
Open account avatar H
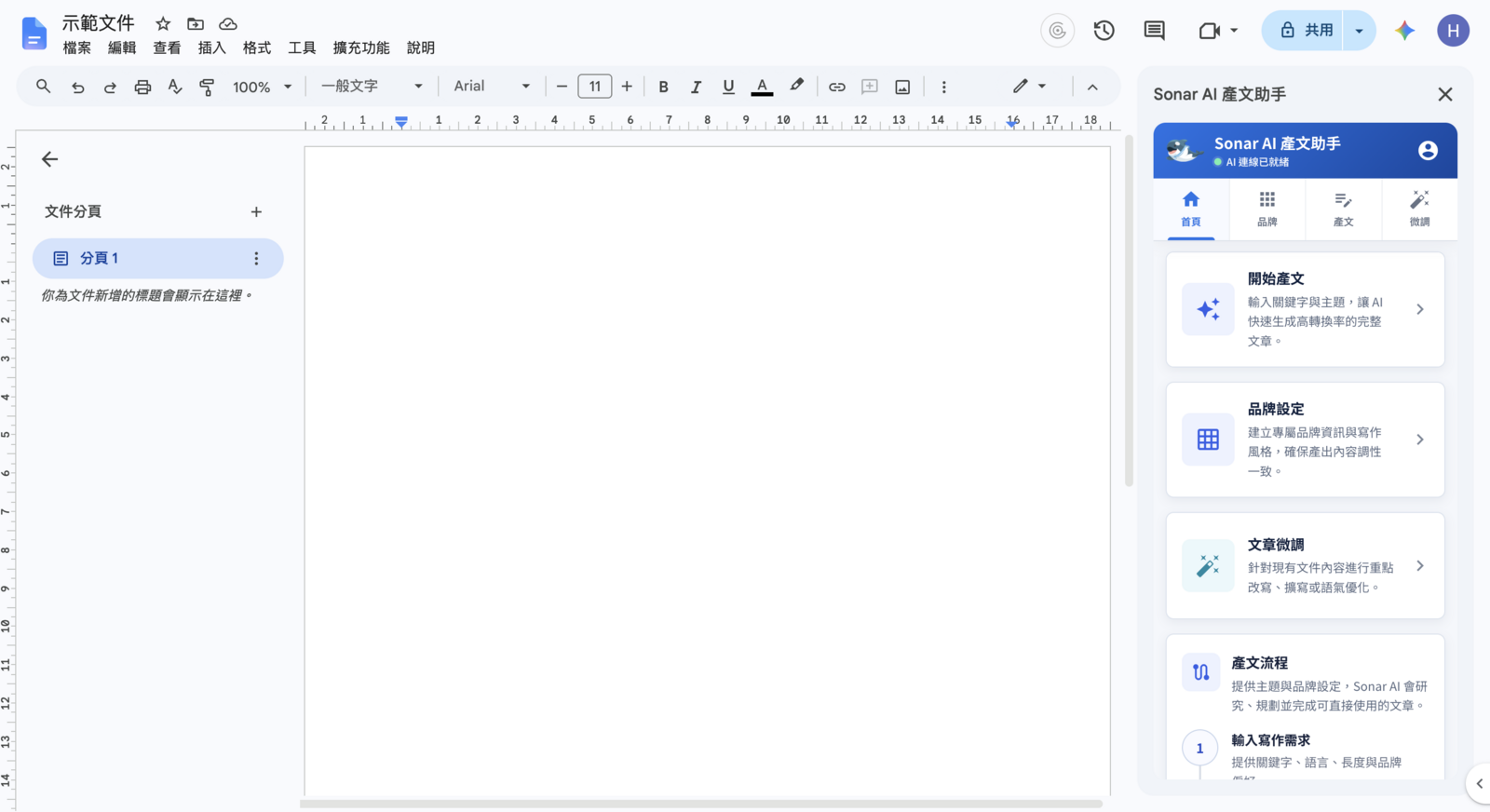(1453, 31)
